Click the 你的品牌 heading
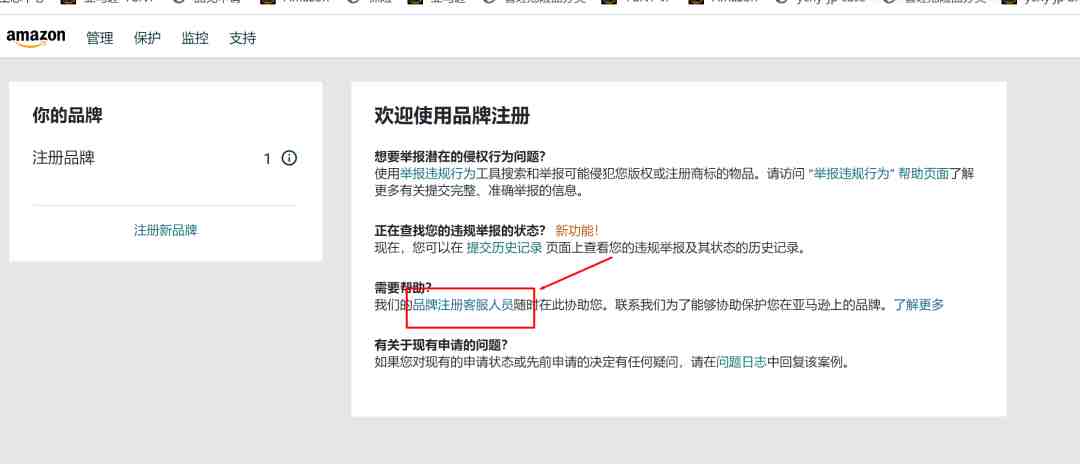The image size is (1080, 464). pos(68,116)
